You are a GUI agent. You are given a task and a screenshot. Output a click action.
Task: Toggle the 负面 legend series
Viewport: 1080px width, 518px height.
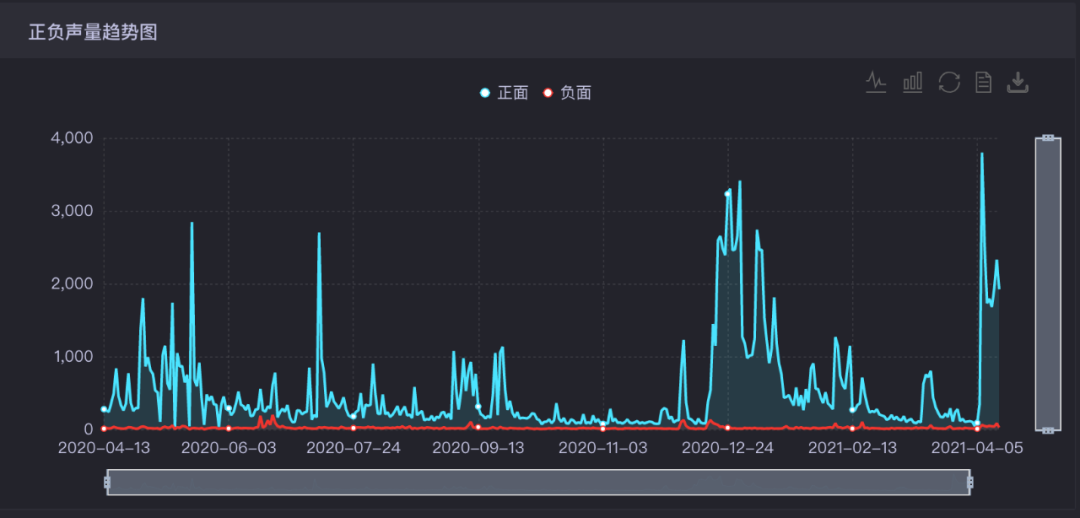pyautogui.click(x=567, y=93)
